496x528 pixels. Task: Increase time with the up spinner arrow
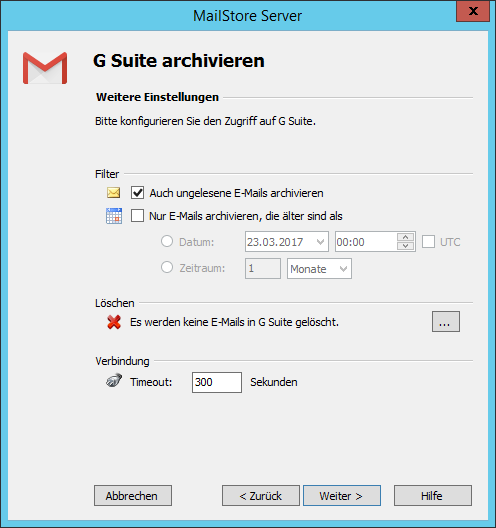click(x=405, y=237)
